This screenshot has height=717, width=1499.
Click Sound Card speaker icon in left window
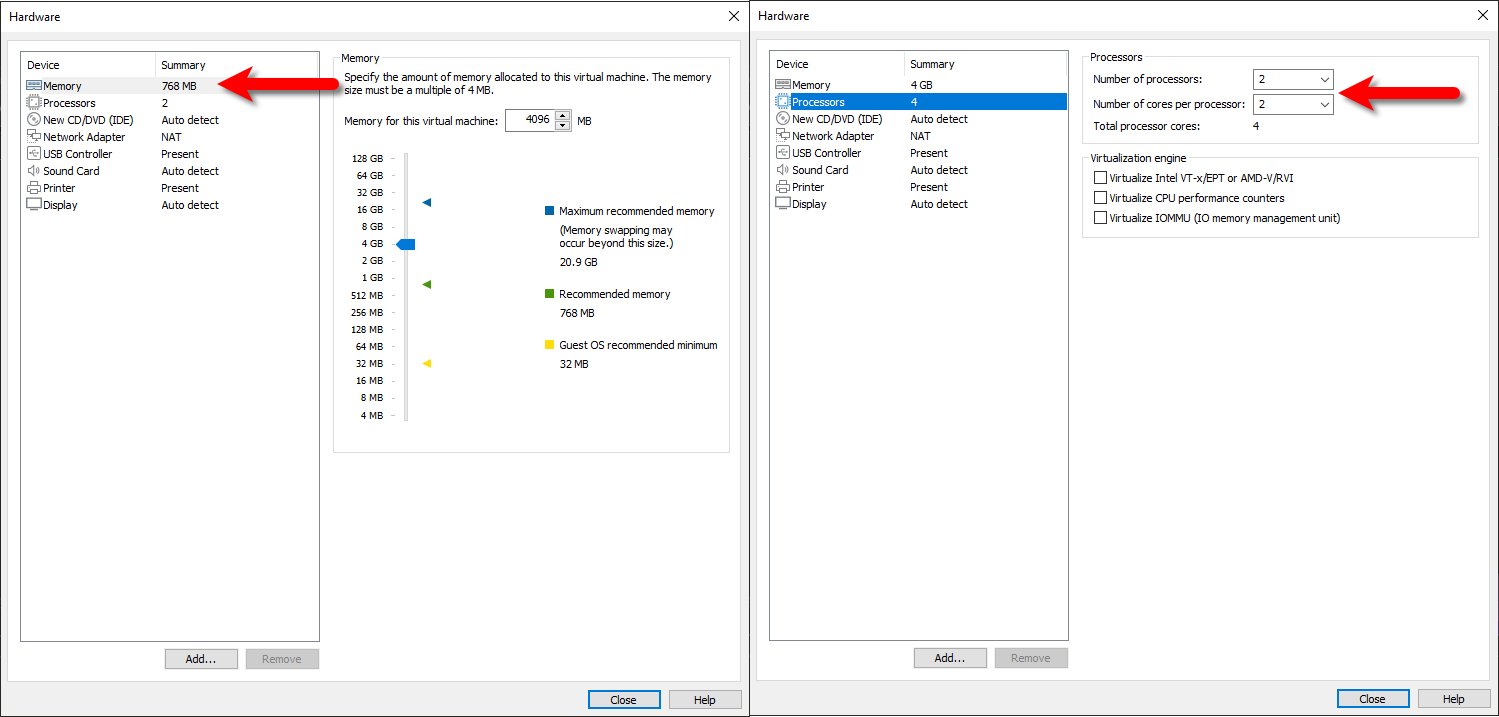tap(34, 171)
